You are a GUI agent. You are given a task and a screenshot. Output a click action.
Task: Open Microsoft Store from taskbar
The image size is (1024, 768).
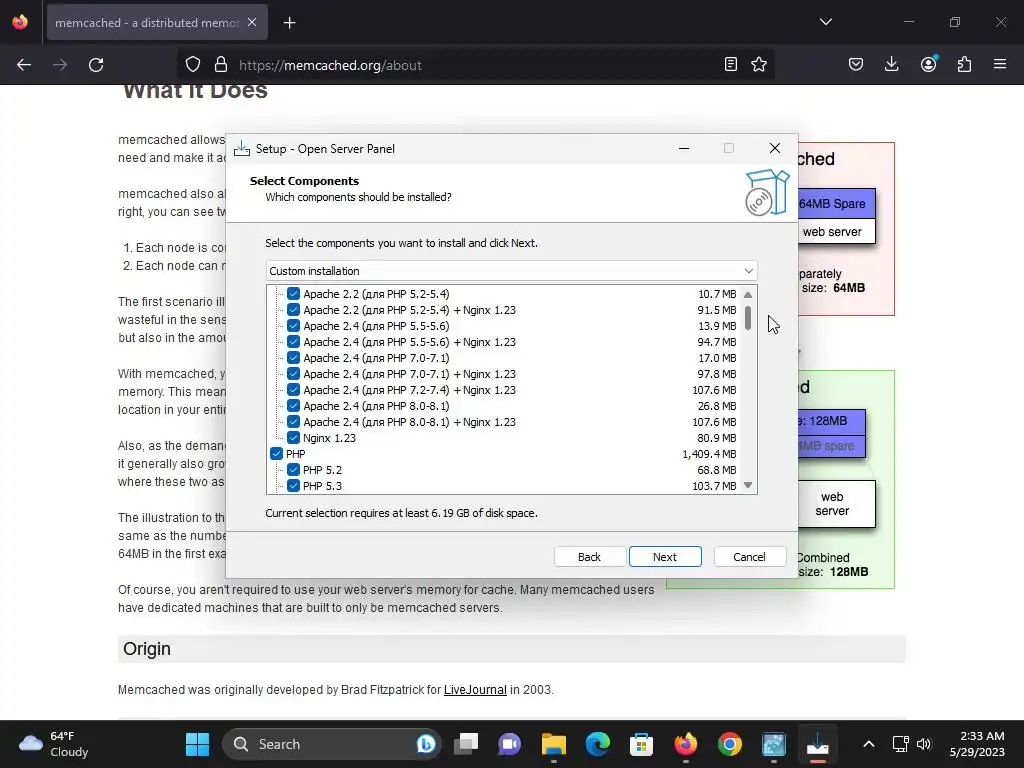(641, 744)
